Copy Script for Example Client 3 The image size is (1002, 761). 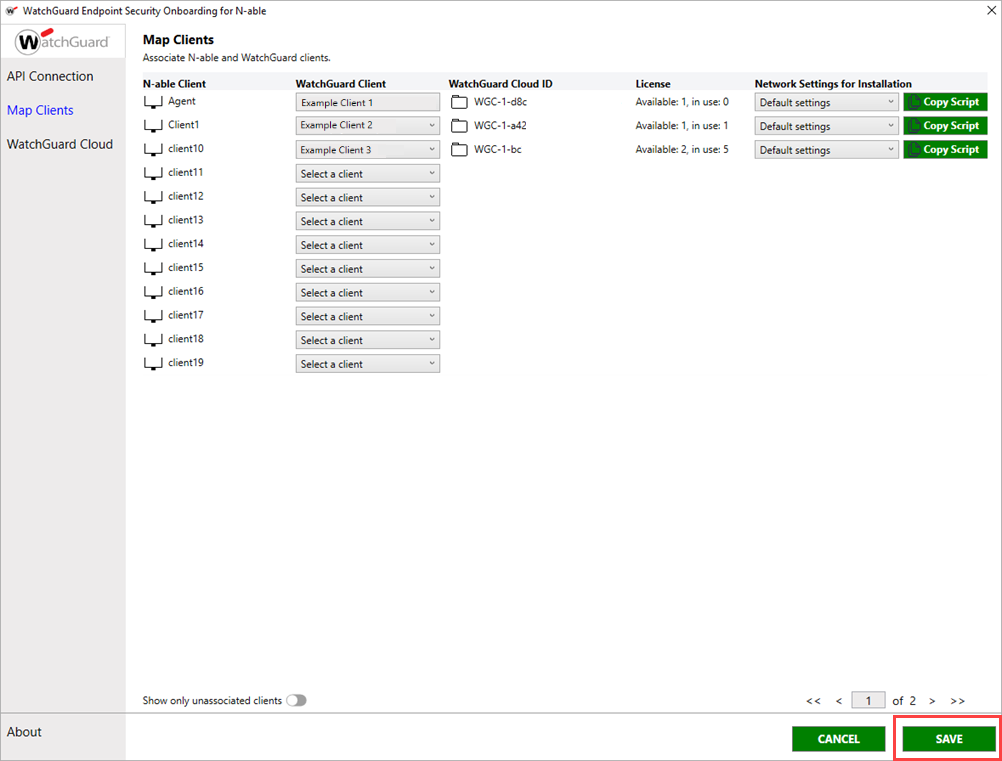(945, 149)
